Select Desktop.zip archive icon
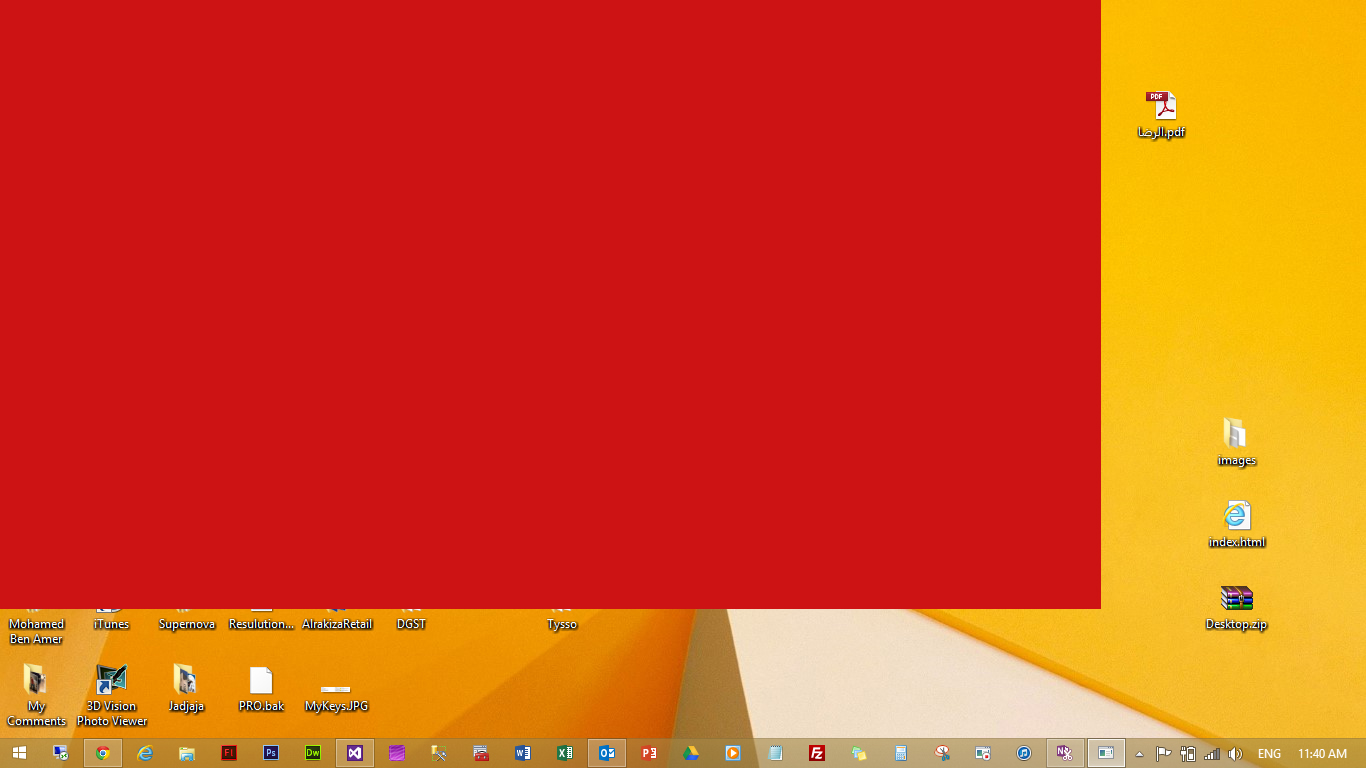This screenshot has height=768, width=1366. pyautogui.click(x=1237, y=607)
